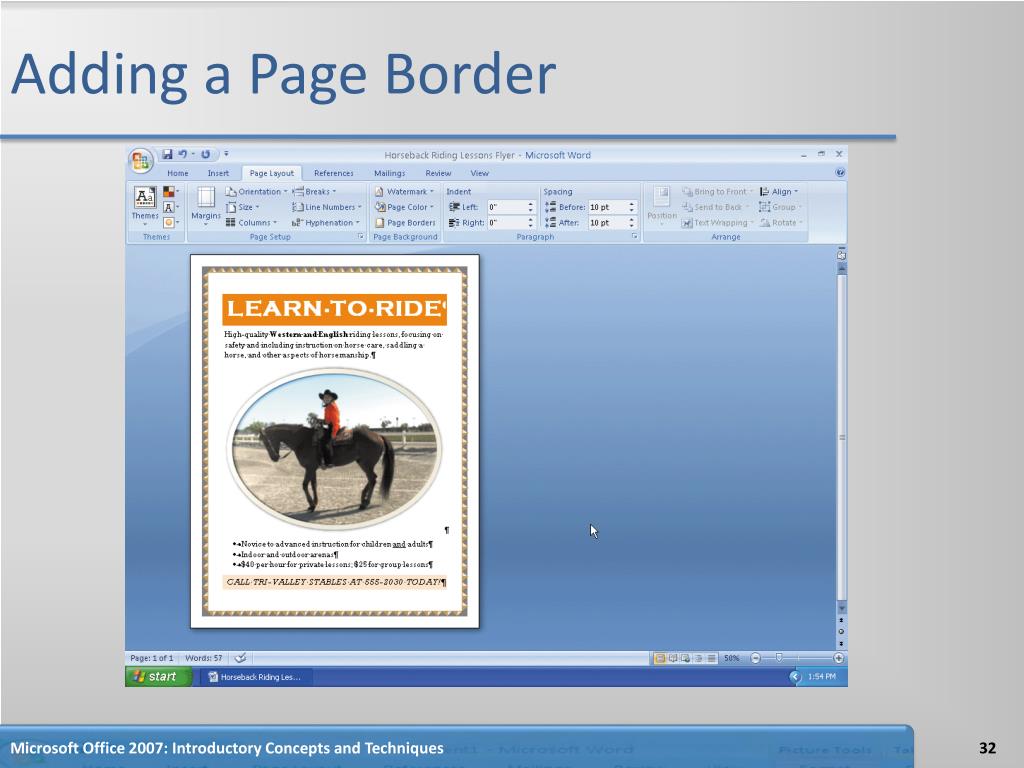Click the Indent Left input field
Image resolution: width=1024 pixels, height=768 pixels.
point(506,207)
